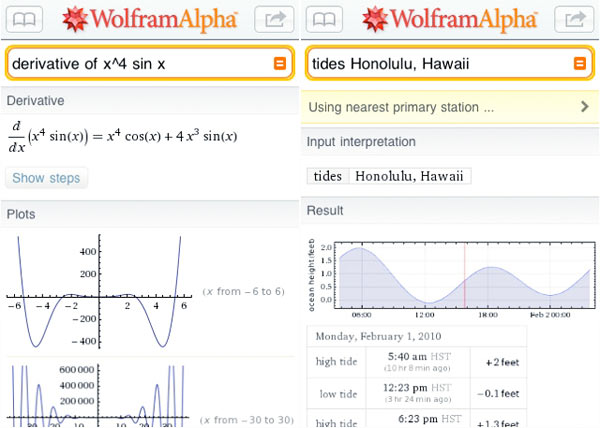Screen dimensions: 600x428
Task: Tap the orange icon in the tides query box
Action: click(x=580, y=64)
